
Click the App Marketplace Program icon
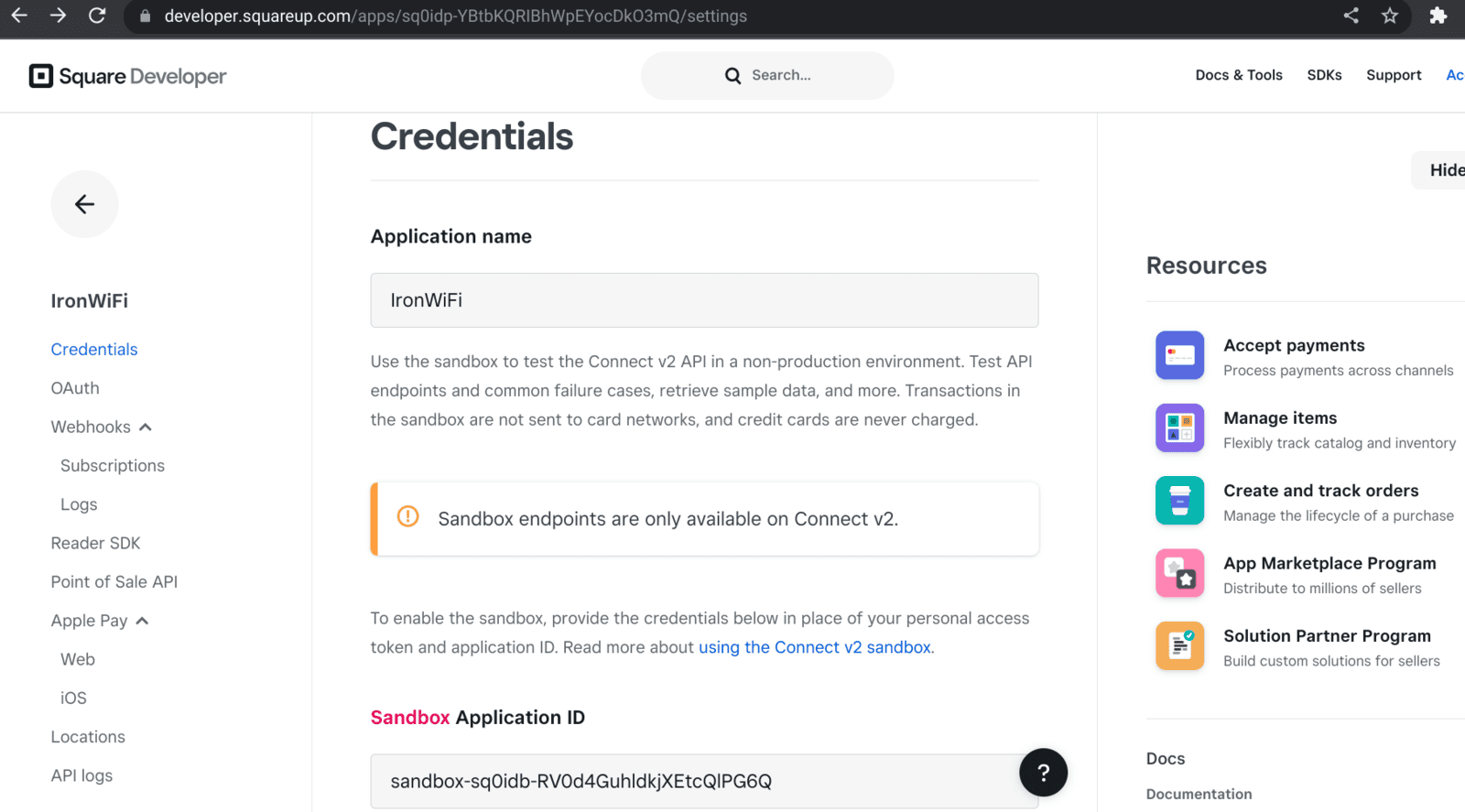tap(1179, 573)
